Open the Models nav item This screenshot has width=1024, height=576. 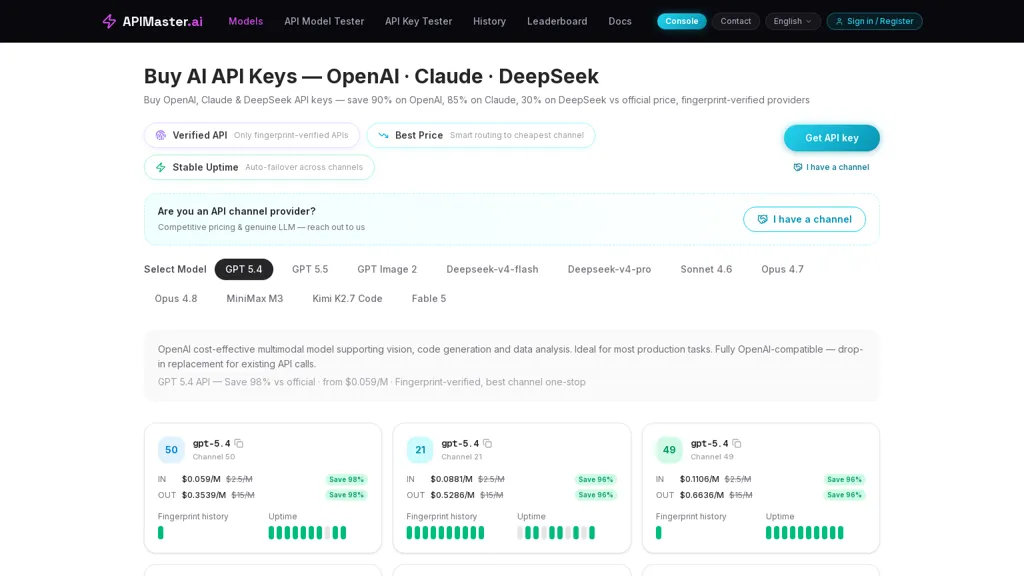coord(246,21)
